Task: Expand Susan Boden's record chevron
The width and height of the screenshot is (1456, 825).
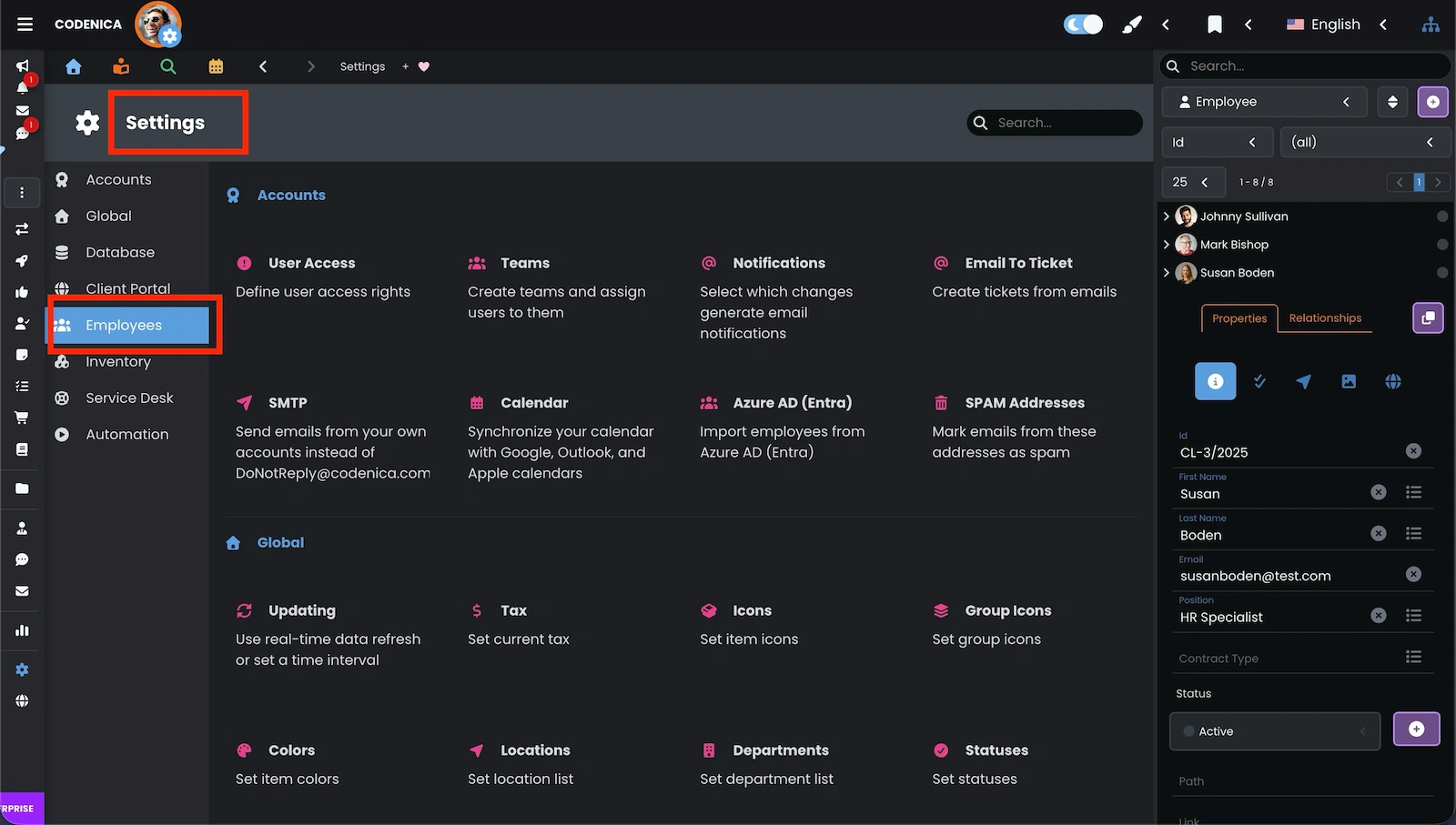Action: pyautogui.click(x=1167, y=273)
